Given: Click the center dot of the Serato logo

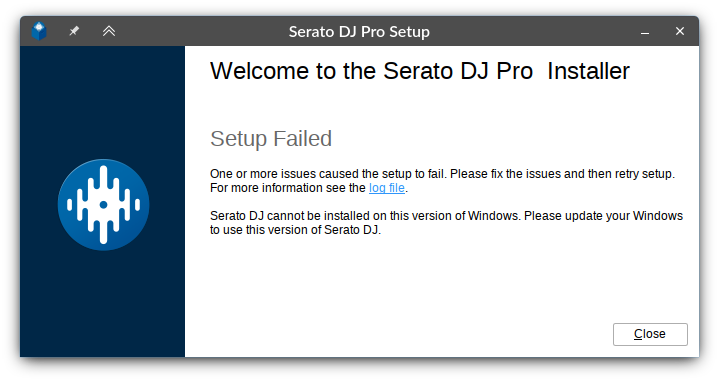Looking at the screenshot, I should coord(104,205).
